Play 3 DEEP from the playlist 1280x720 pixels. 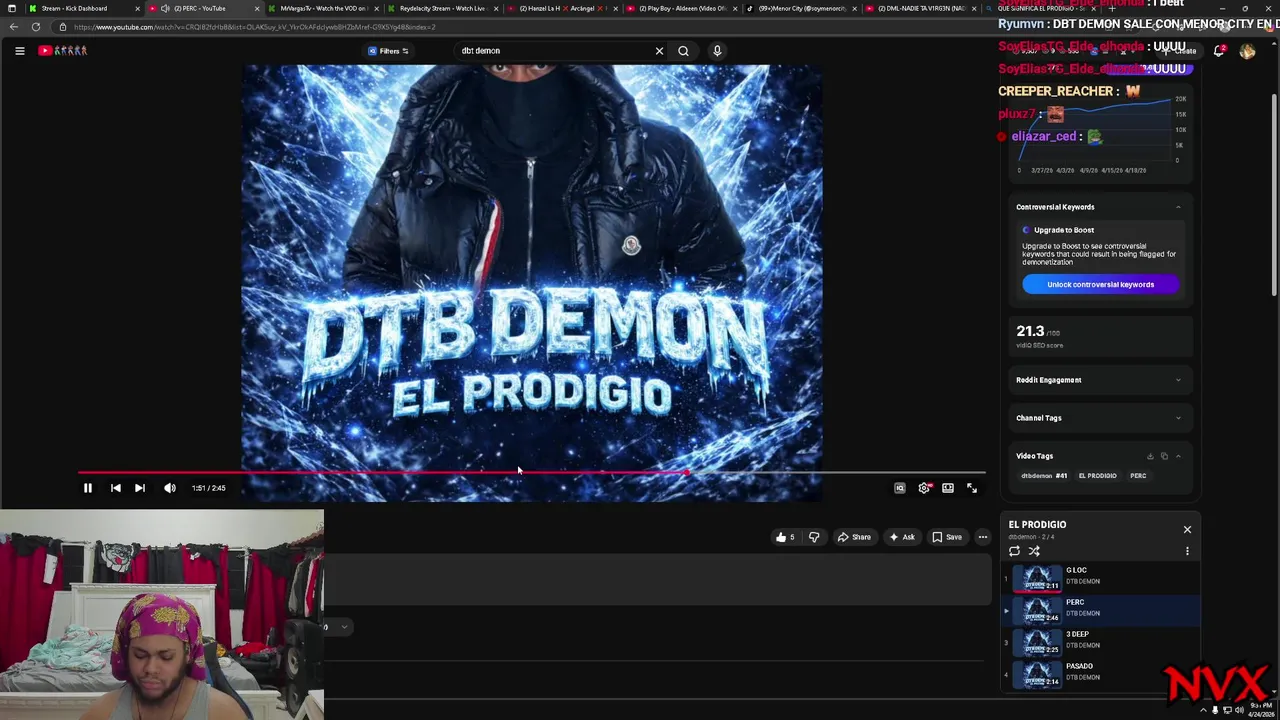coord(1100,641)
